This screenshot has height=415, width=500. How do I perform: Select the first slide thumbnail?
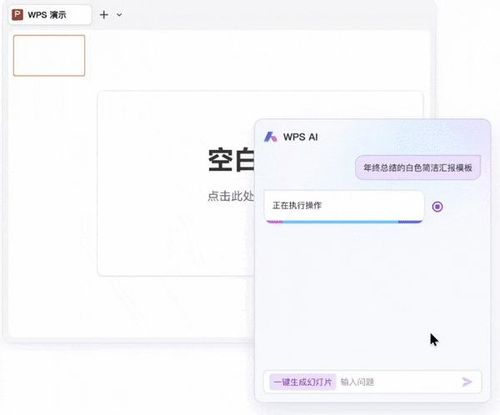[x=49, y=55]
